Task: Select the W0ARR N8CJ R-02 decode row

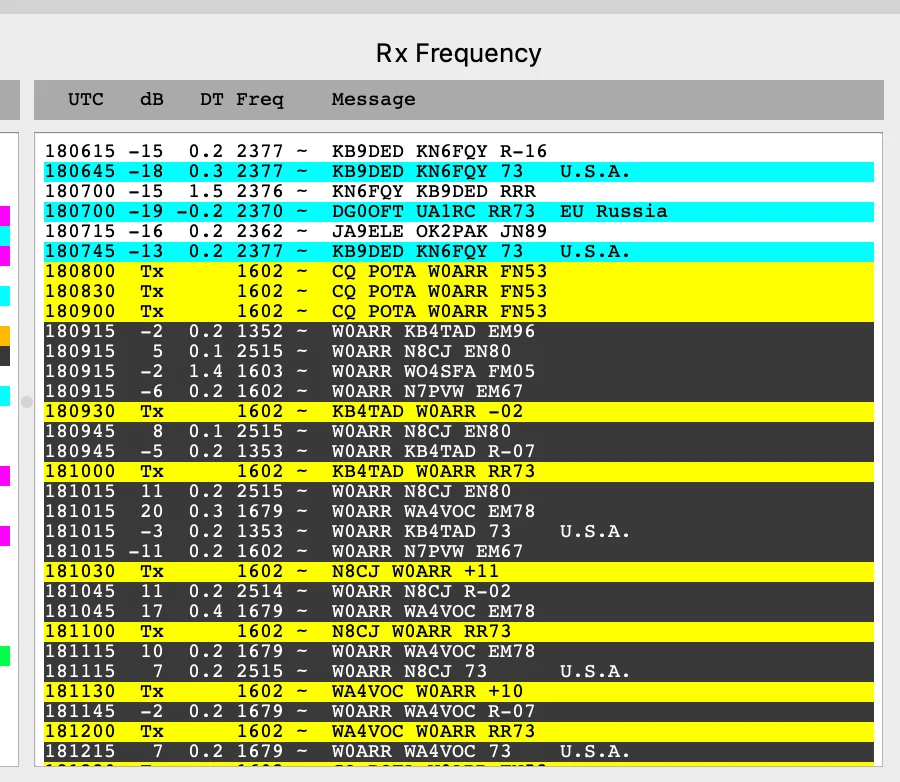Action: (x=459, y=592)
